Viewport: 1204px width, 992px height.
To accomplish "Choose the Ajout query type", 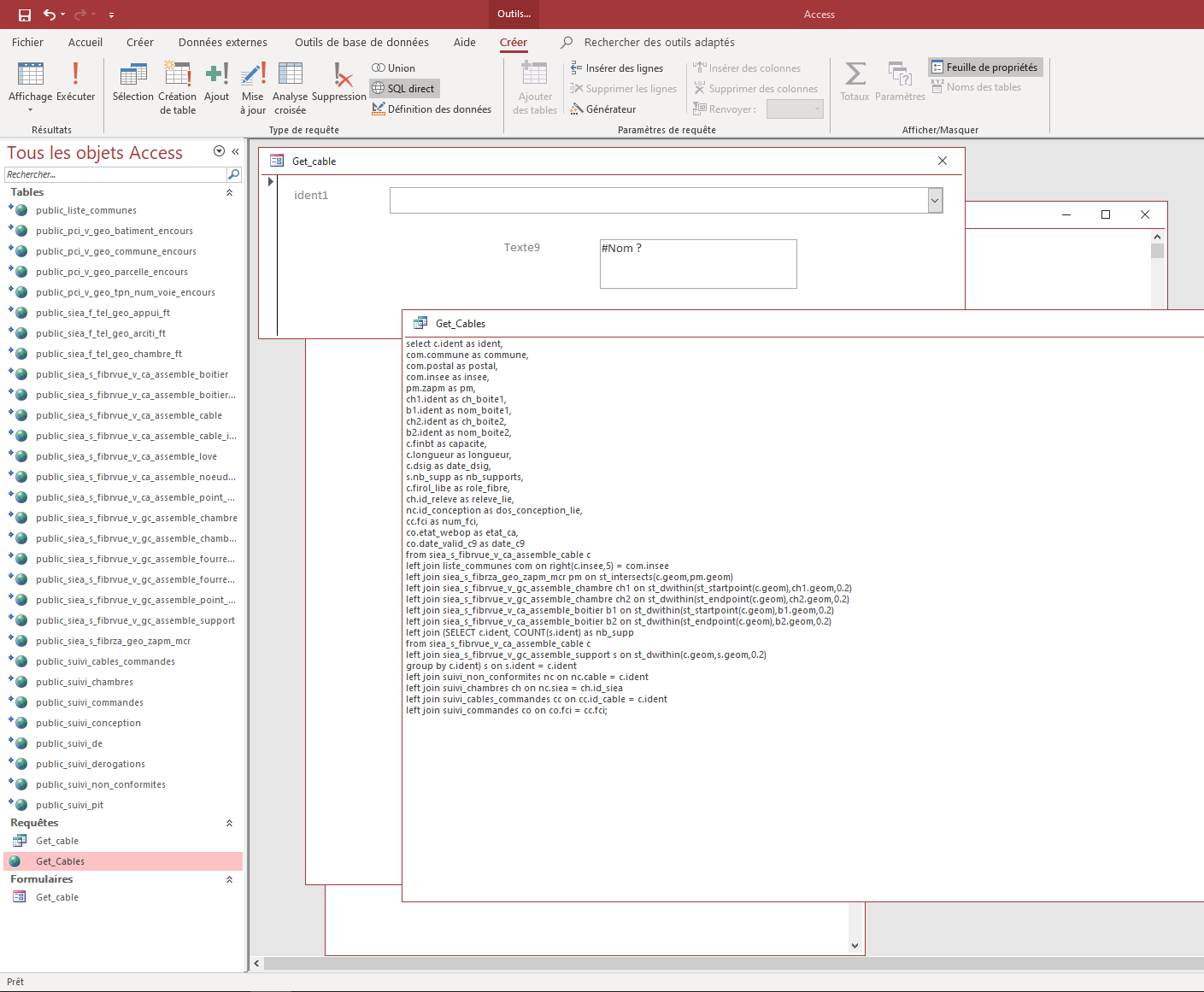I will pos(216,81).
